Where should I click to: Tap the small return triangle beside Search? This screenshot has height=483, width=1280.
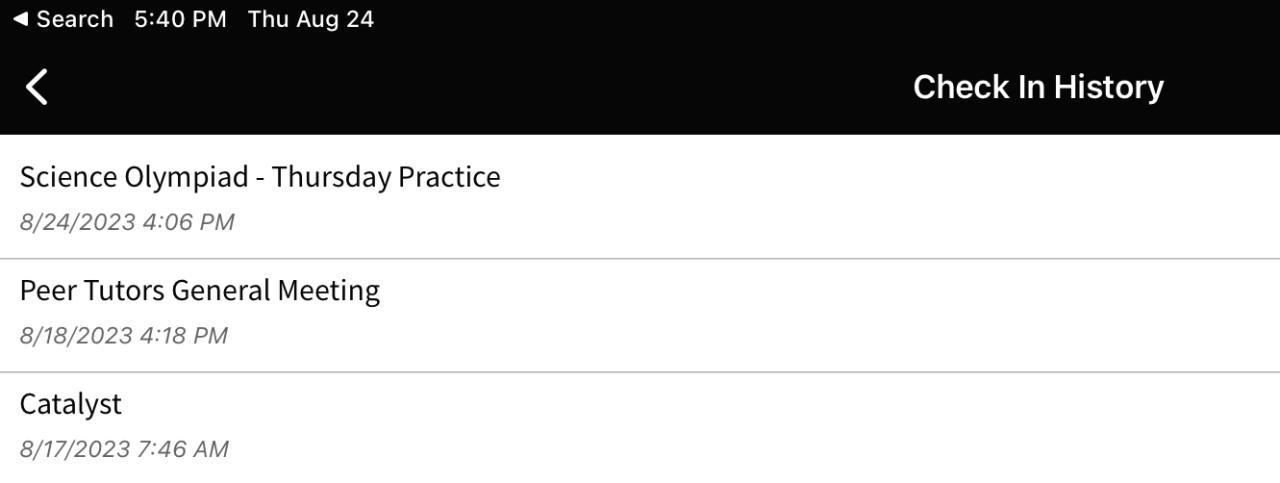(x=20, y=20)
